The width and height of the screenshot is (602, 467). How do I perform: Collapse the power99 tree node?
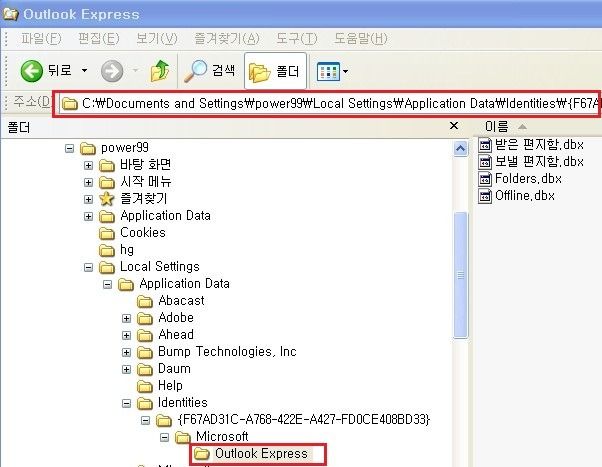(69, 148)
